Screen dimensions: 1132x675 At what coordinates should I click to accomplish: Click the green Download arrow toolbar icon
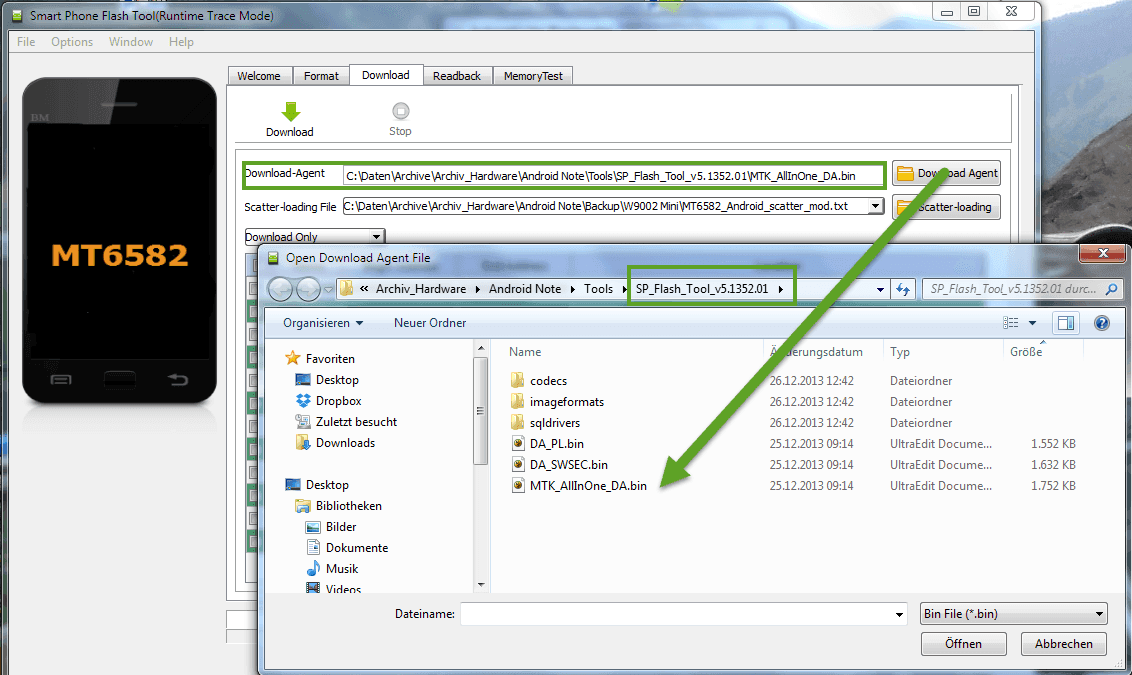[x=290, y=112]
